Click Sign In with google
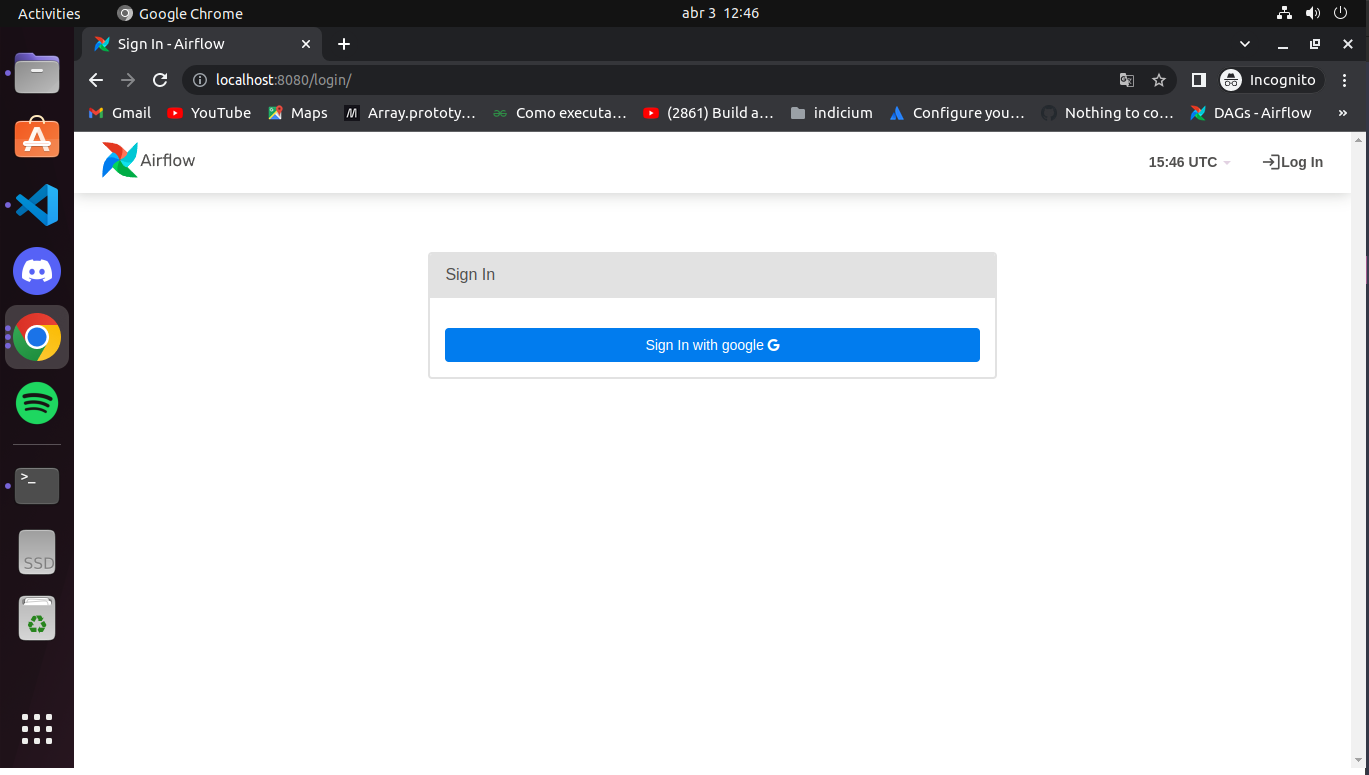The image size is (1369, 775). click(x=711, y=344)
